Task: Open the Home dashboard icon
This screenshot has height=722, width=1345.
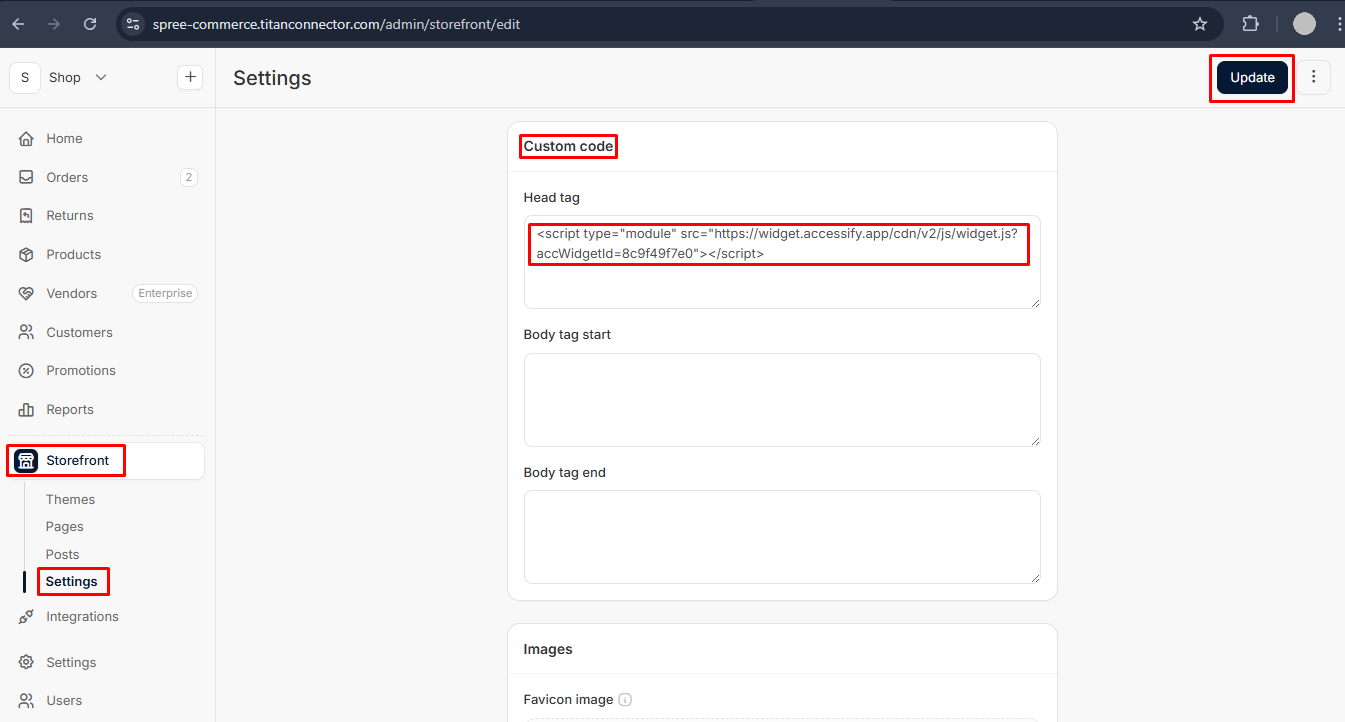Action: 27,138
